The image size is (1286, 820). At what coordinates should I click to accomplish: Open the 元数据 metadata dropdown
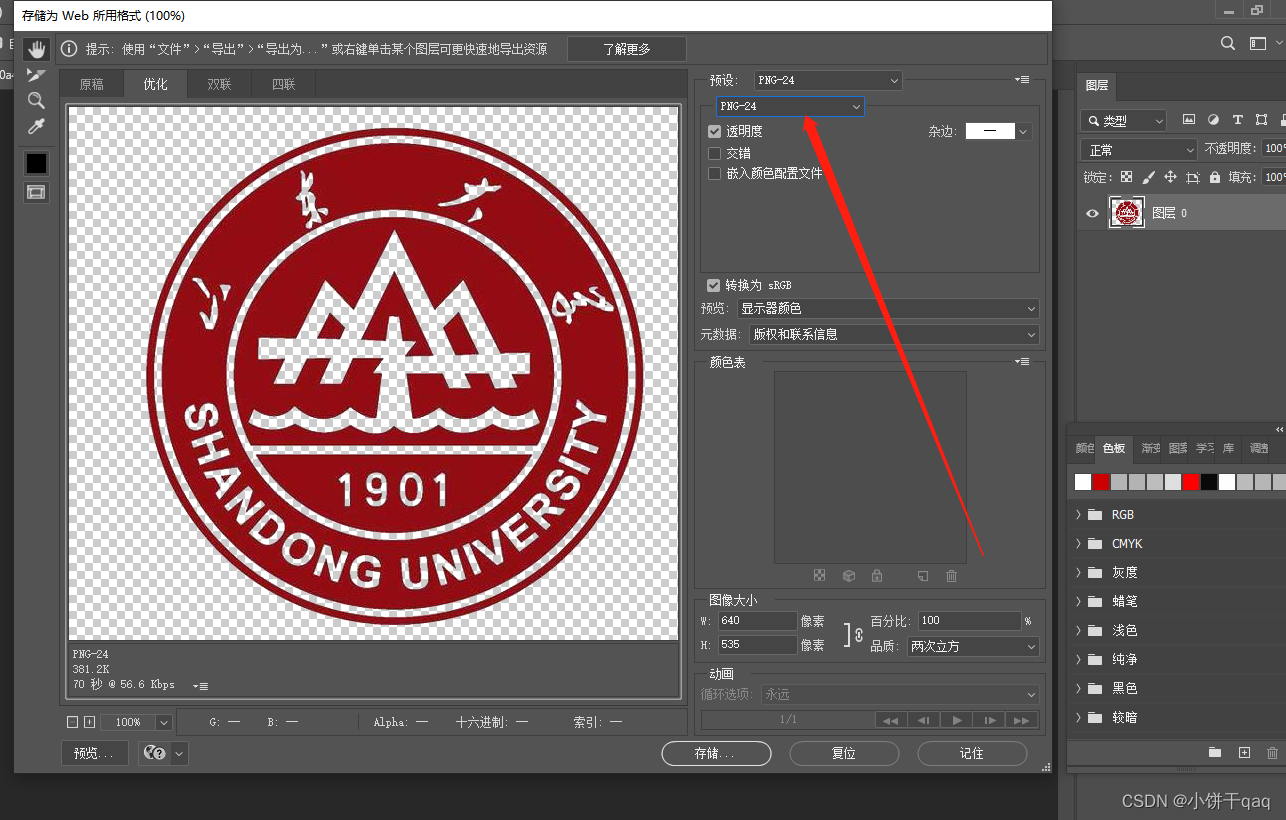click(x=894, y=334)
